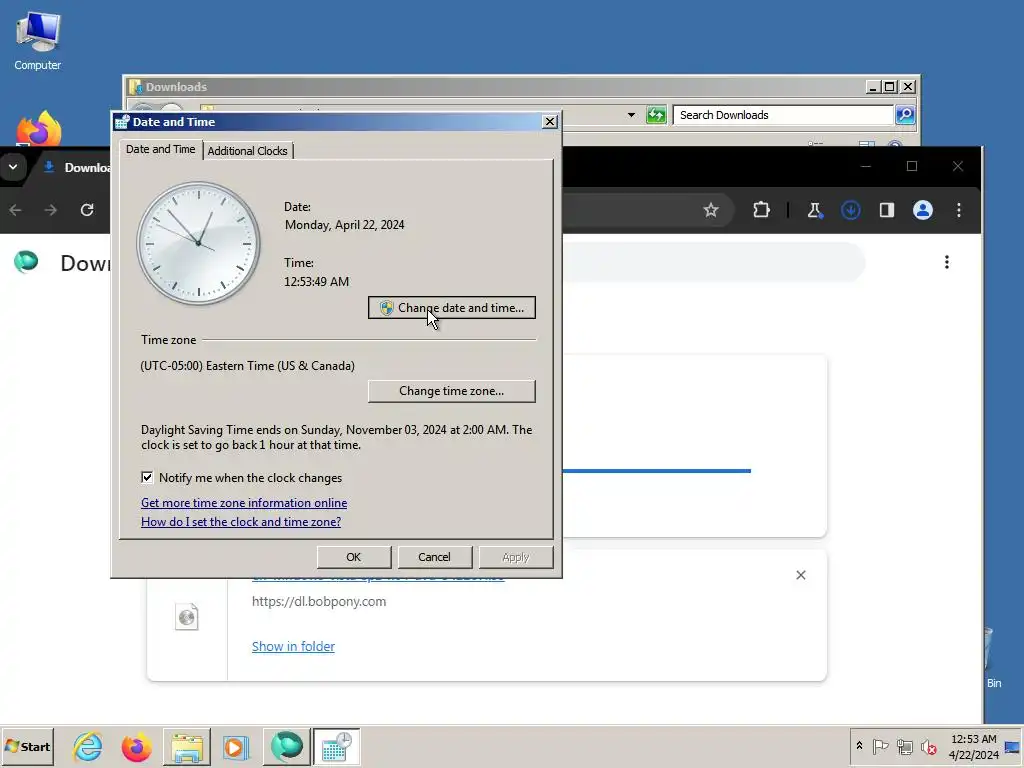This screenshot has width=1024, height=768.
Task: Open browser profile avatar
Action: pos(922,210)
